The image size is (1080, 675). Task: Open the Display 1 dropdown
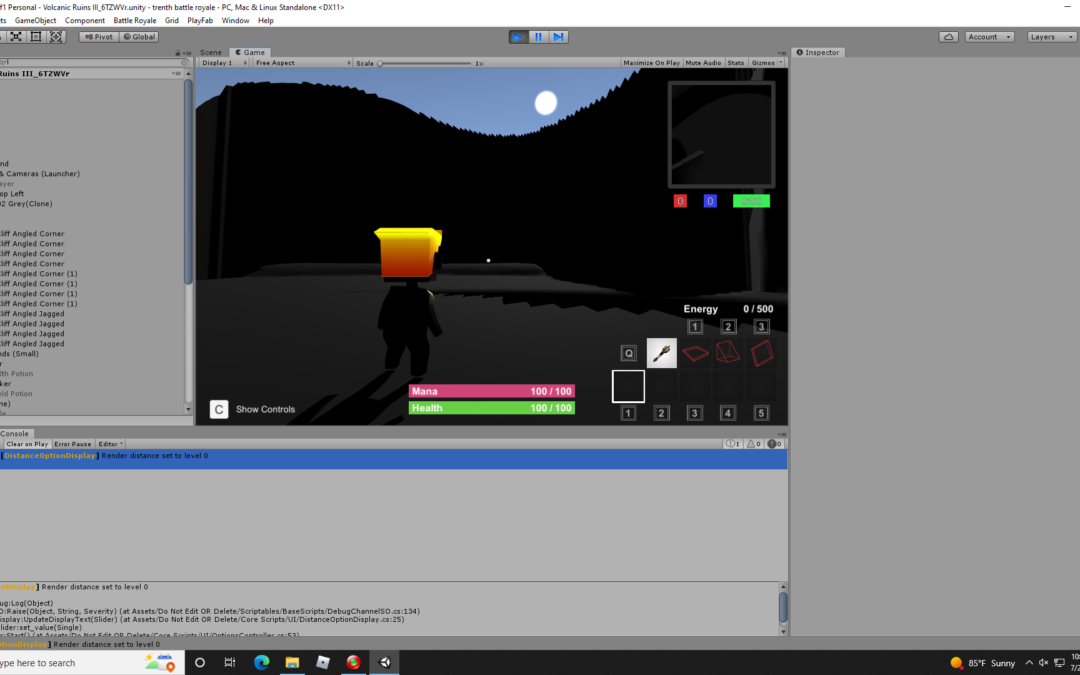[x=224, y=63]
